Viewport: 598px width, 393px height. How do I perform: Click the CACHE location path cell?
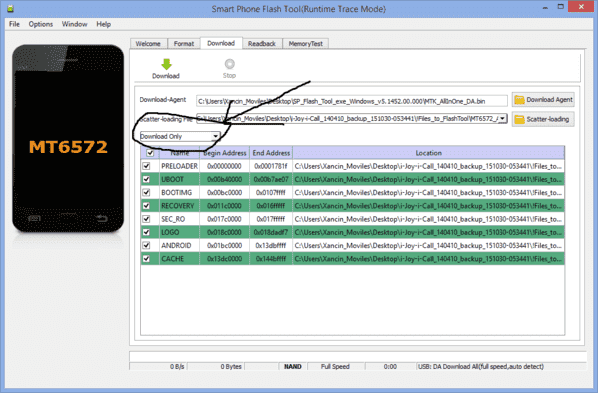[429, 259]
